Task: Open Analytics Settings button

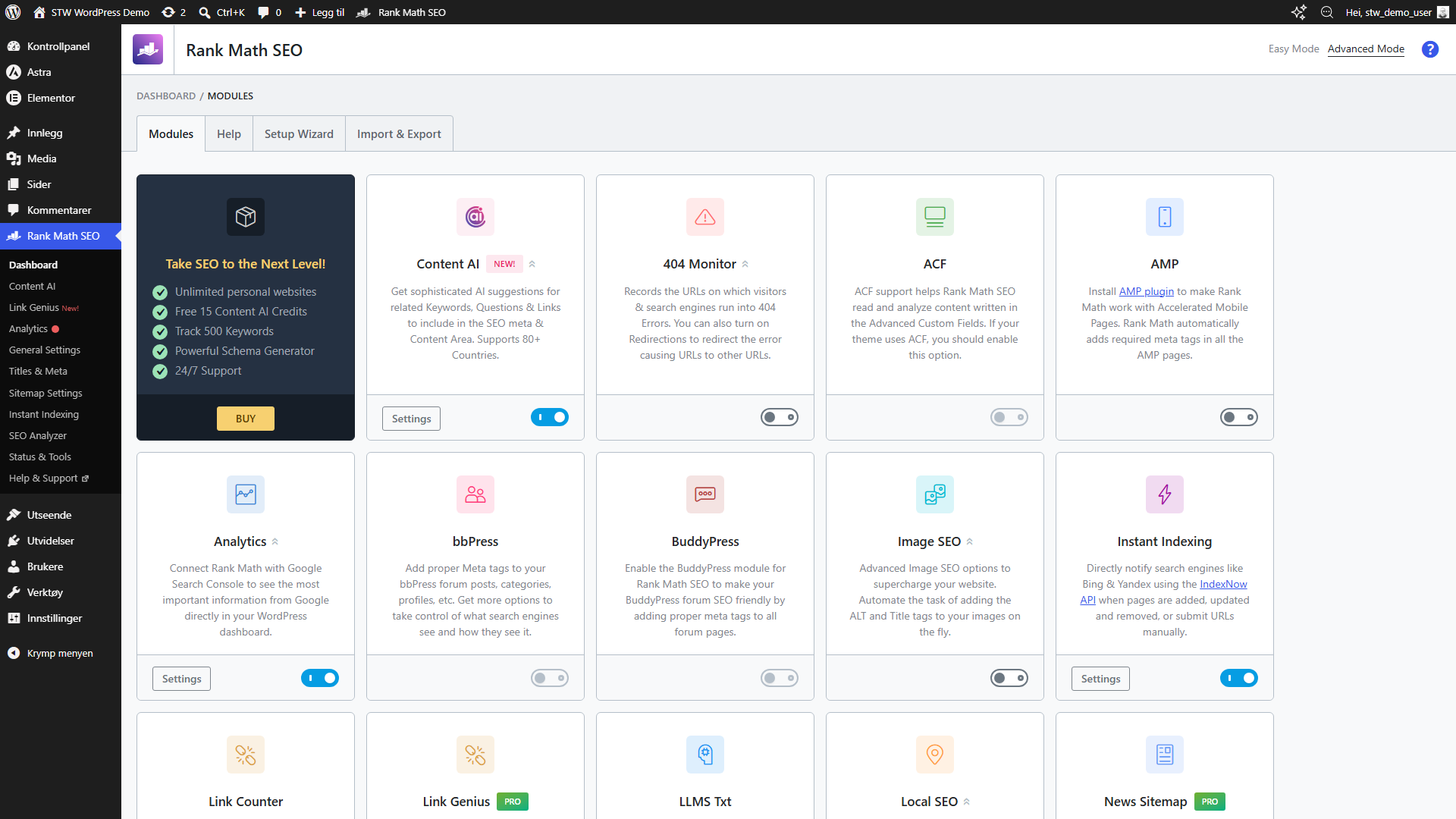Action: coord(182,679)
